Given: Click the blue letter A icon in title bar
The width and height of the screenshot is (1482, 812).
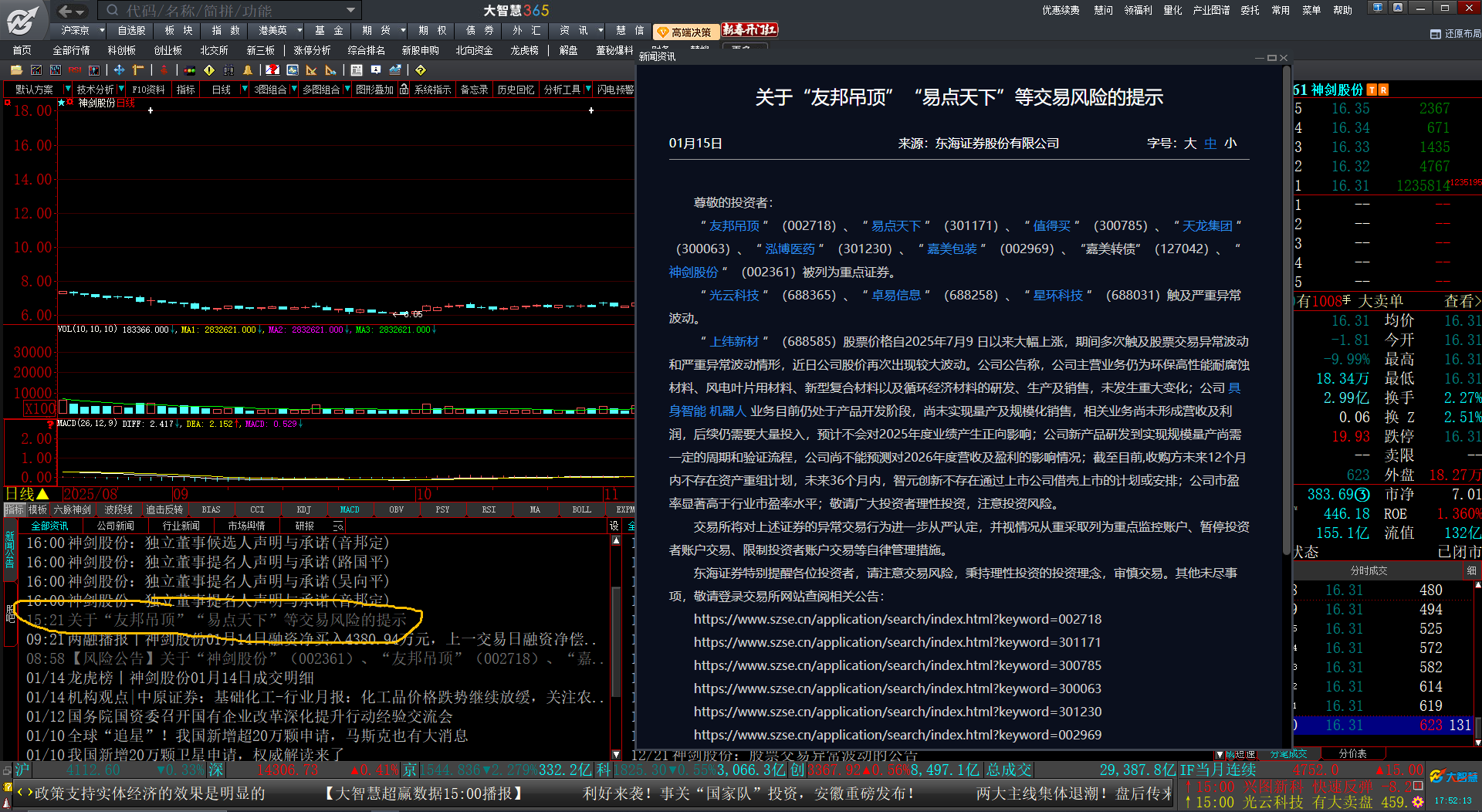Looking at the screenshot, I should [1398, 8].
